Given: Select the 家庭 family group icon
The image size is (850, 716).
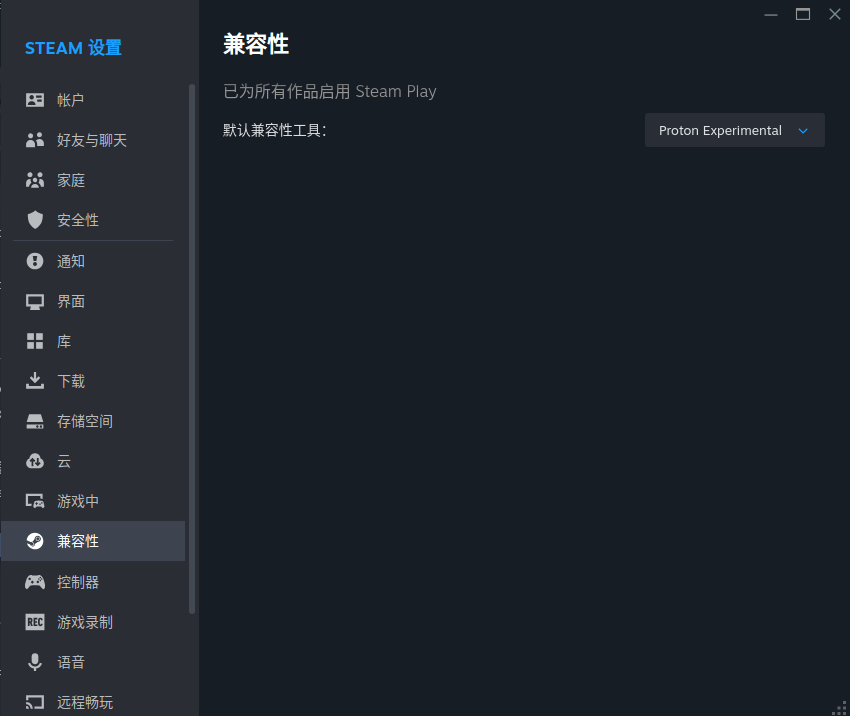Looking at the screenshot, I should point(35,180).
